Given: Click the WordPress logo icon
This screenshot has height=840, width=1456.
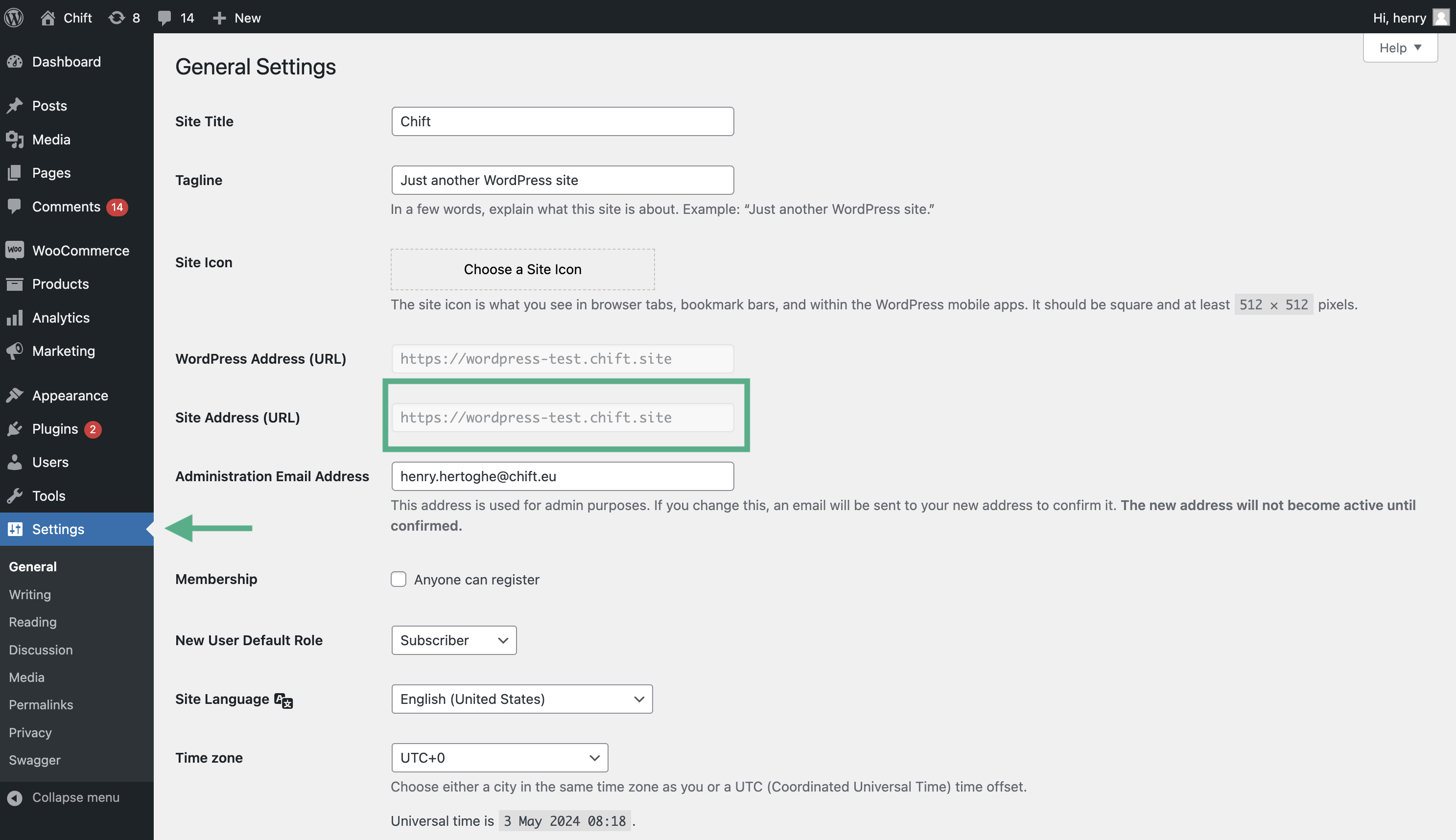Looking at the screenshot, I should (x=14, y=17).
